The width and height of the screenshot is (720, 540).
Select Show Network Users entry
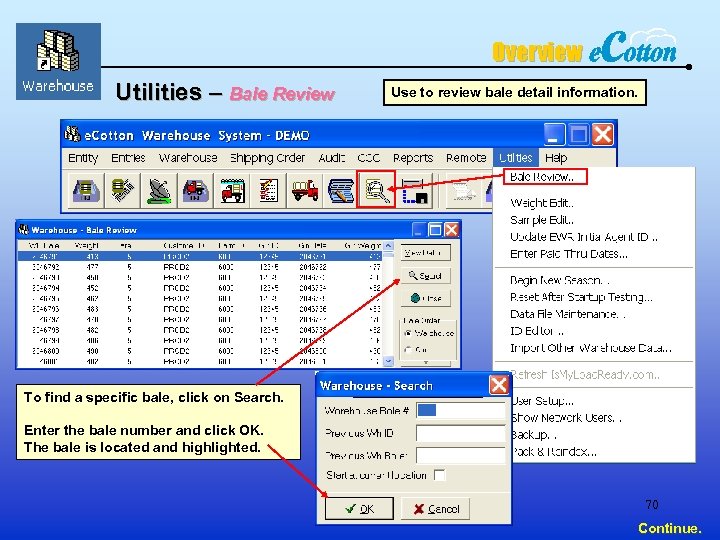(x=566, y=417)
